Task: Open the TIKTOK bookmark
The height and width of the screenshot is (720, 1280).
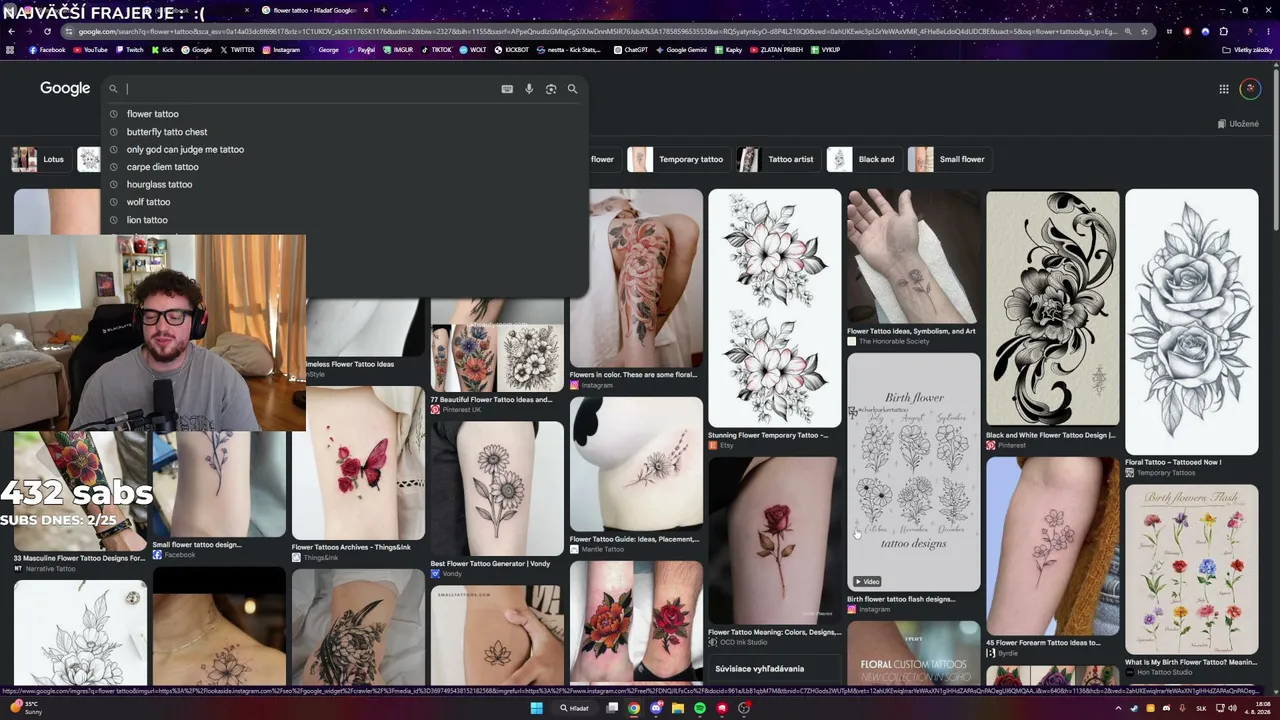Action: (436, 50)
